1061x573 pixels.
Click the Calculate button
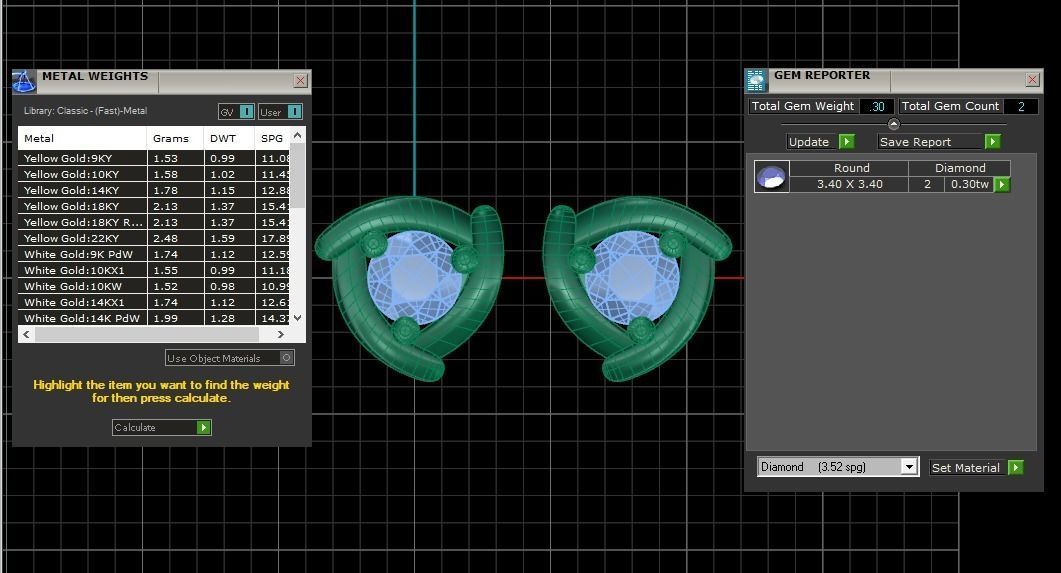pyautogui.click(x=162, y=428)
